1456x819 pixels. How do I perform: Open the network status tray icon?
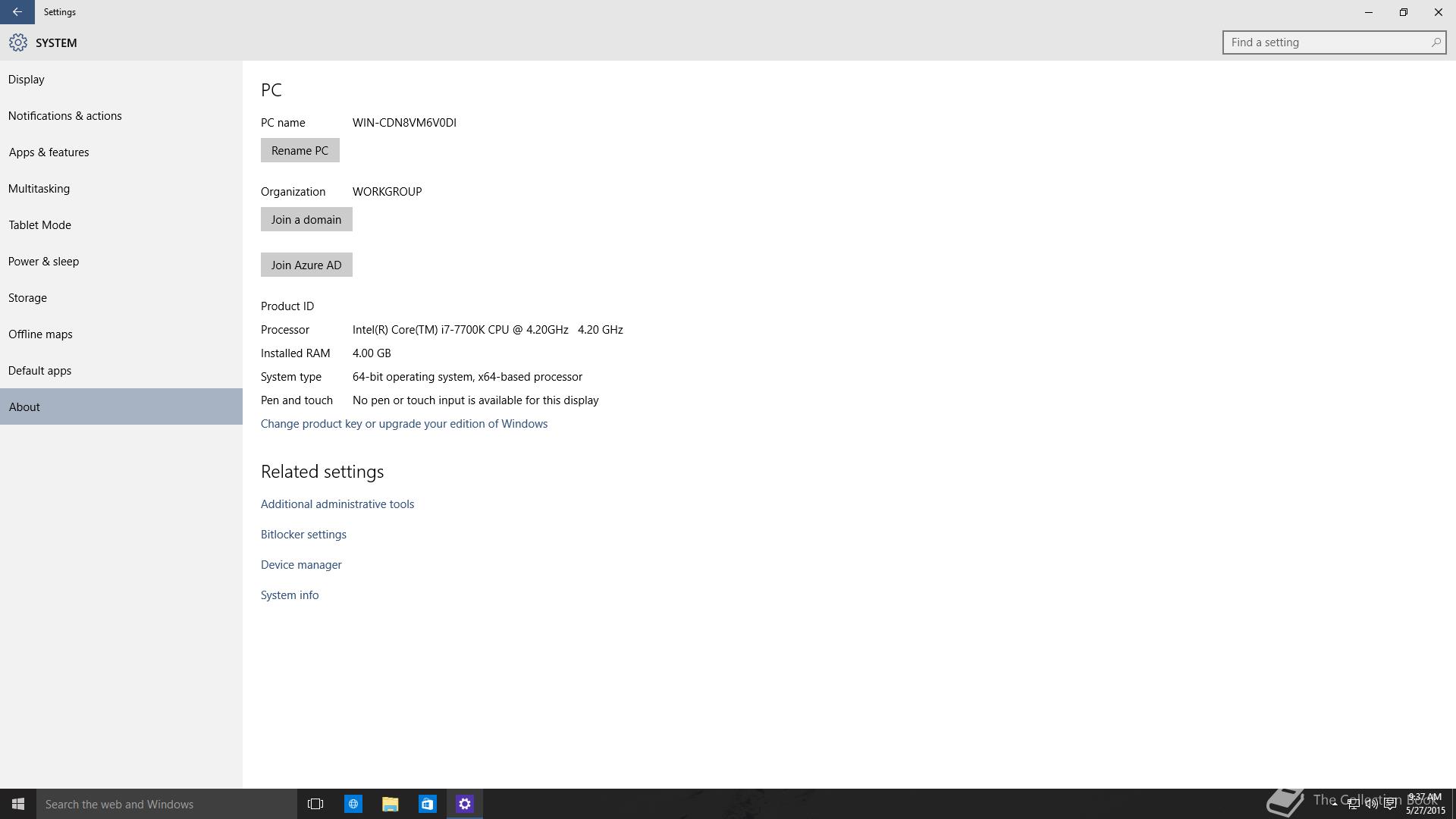[1353, 804]
